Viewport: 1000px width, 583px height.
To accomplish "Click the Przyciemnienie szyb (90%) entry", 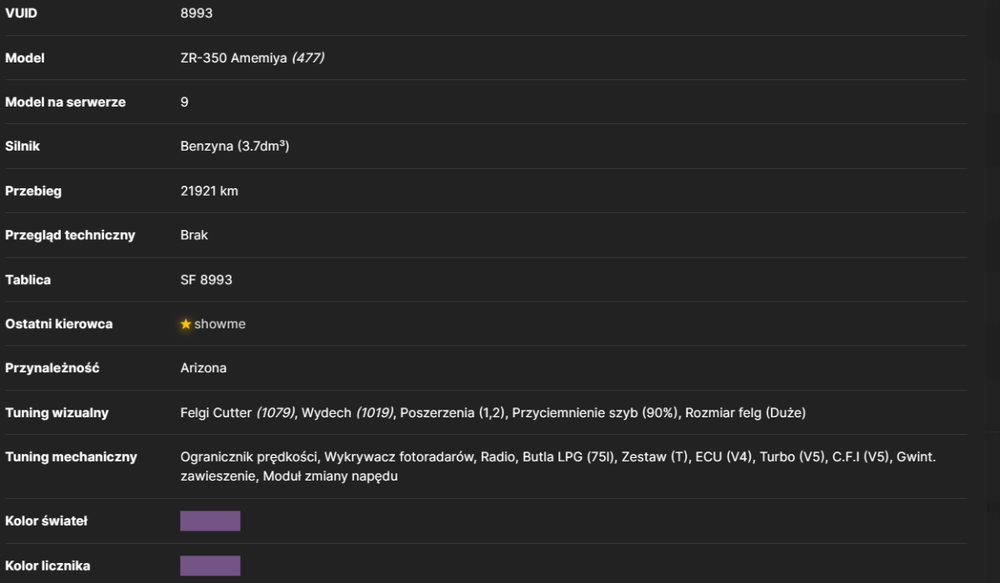I will (594, 413).
